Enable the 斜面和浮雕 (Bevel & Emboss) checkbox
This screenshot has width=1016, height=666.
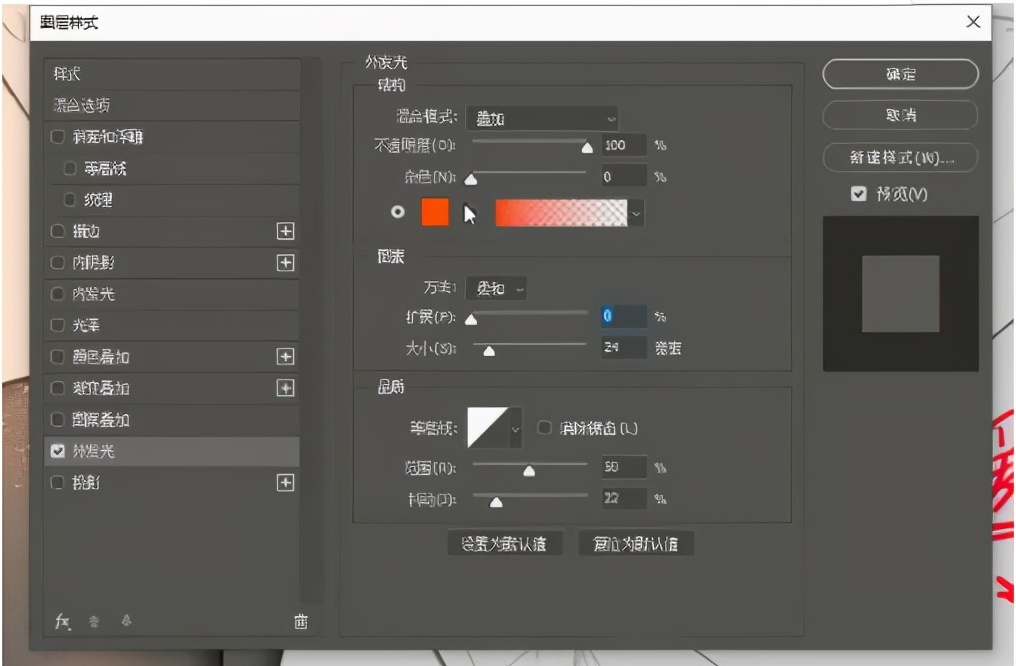point(58,137)
